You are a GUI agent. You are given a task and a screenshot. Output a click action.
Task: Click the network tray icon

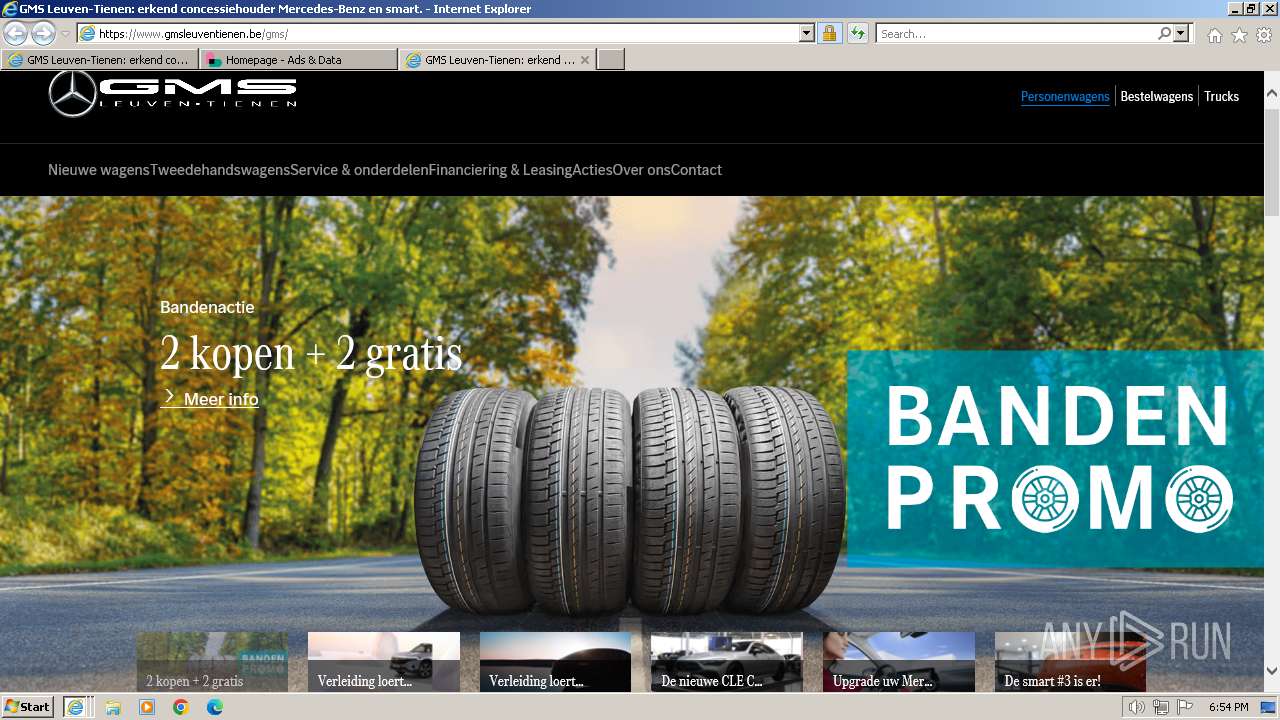point(1160,707)
